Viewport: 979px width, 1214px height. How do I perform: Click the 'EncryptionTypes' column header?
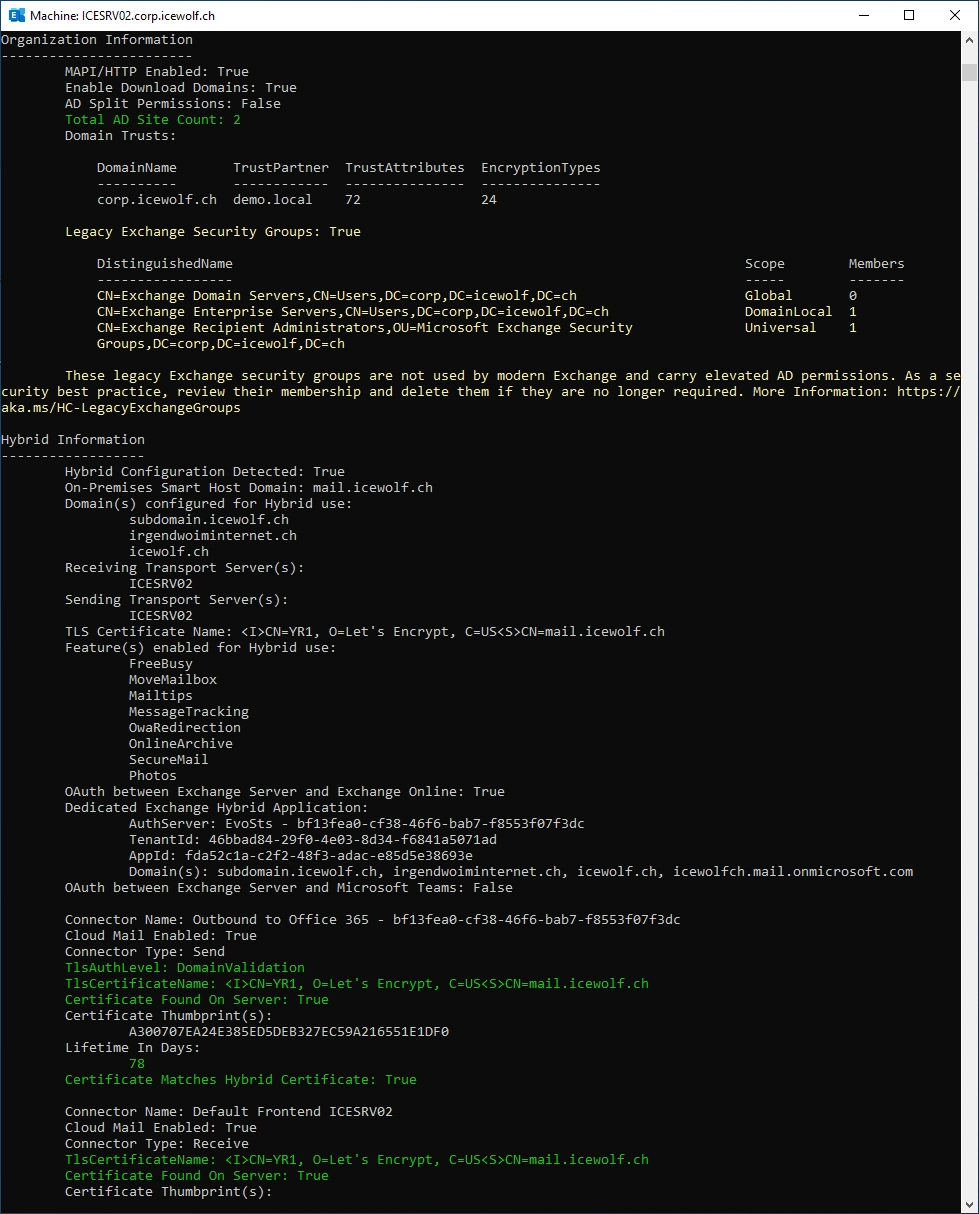tap(541, 168)
